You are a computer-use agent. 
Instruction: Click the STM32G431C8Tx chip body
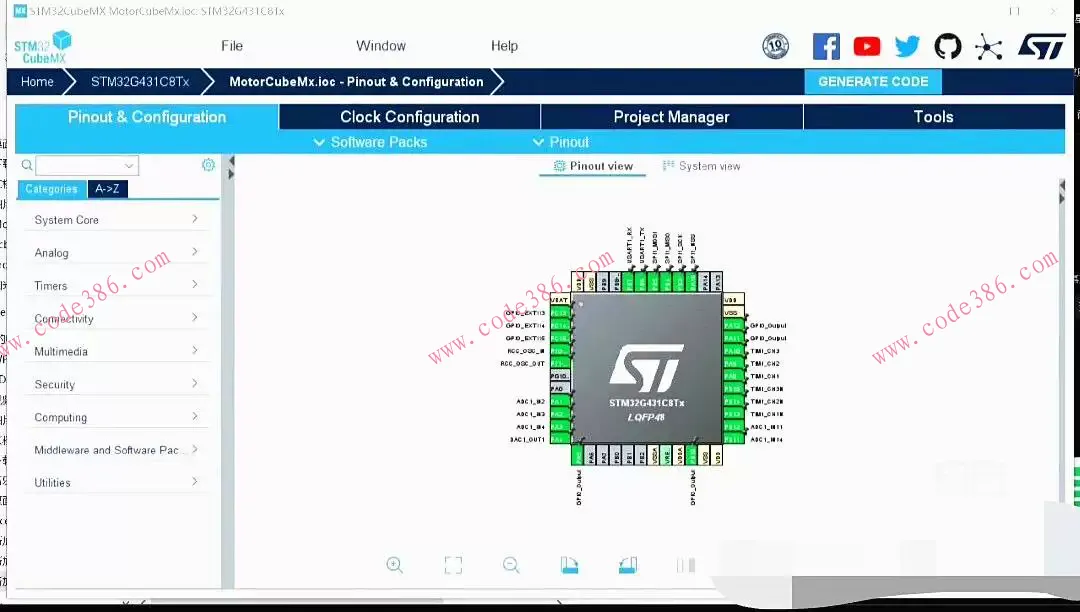pyautogui.click(x=646, y=368)
